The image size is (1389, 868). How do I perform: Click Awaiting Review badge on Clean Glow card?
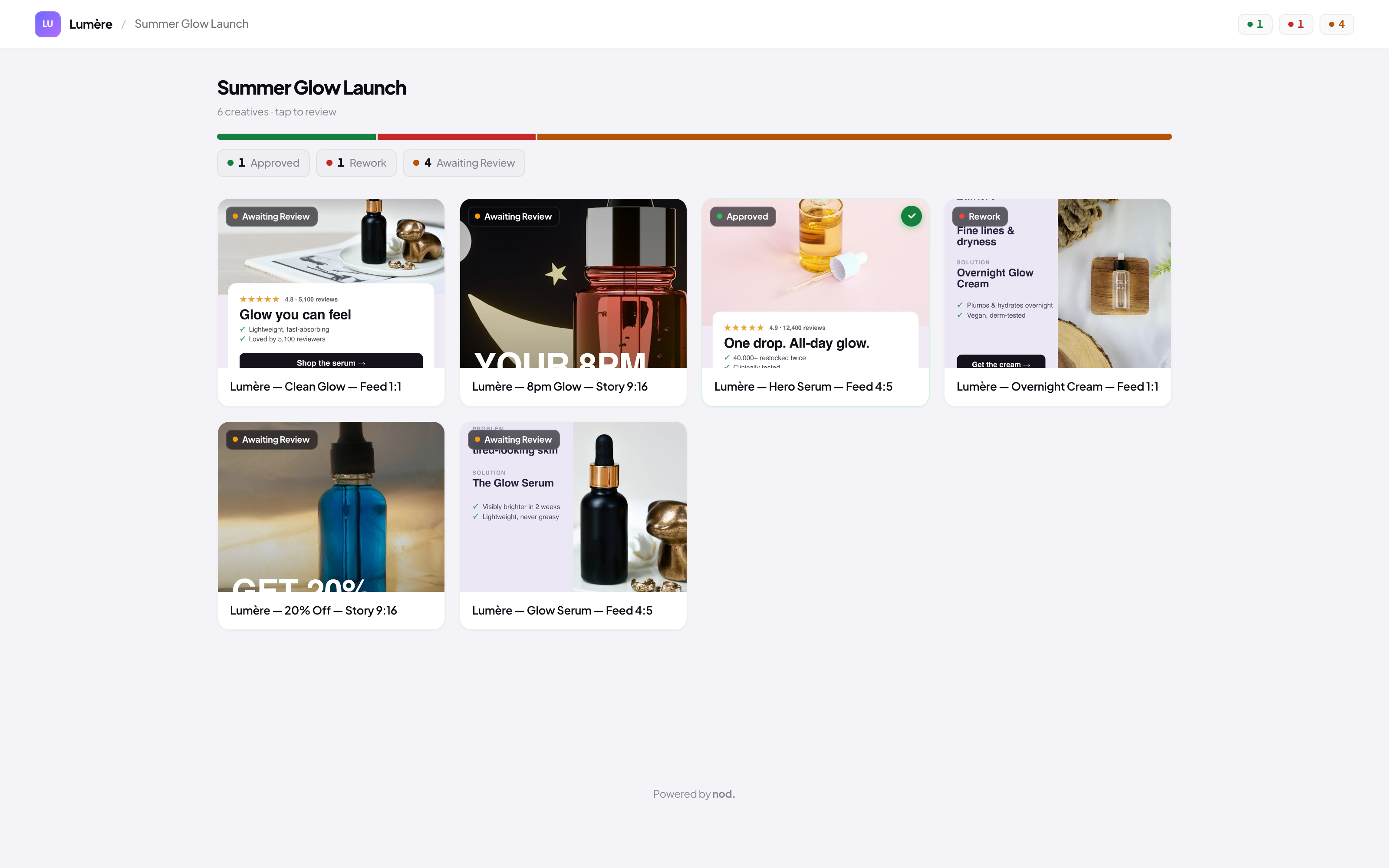pos(271,217)
